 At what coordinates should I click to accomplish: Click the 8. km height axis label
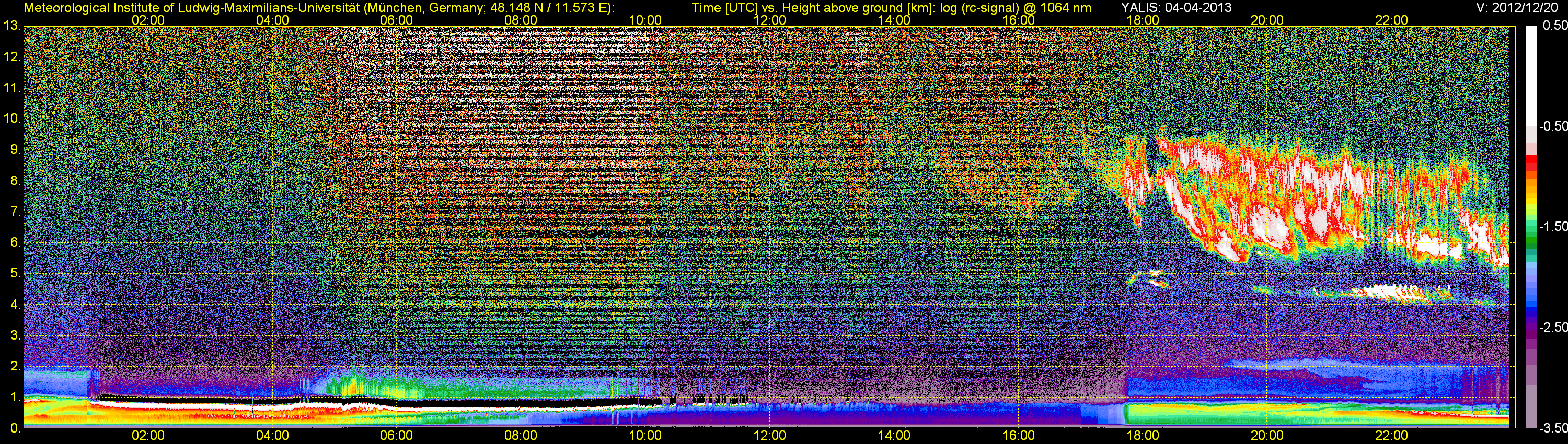coord(15,181)
